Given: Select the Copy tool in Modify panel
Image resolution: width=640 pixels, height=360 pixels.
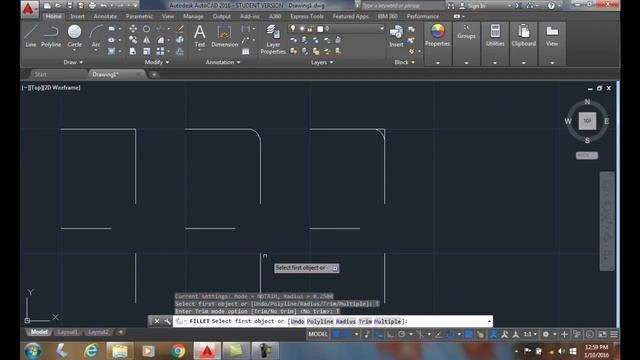Looking at the screenshot, I should tap(133, 40).
